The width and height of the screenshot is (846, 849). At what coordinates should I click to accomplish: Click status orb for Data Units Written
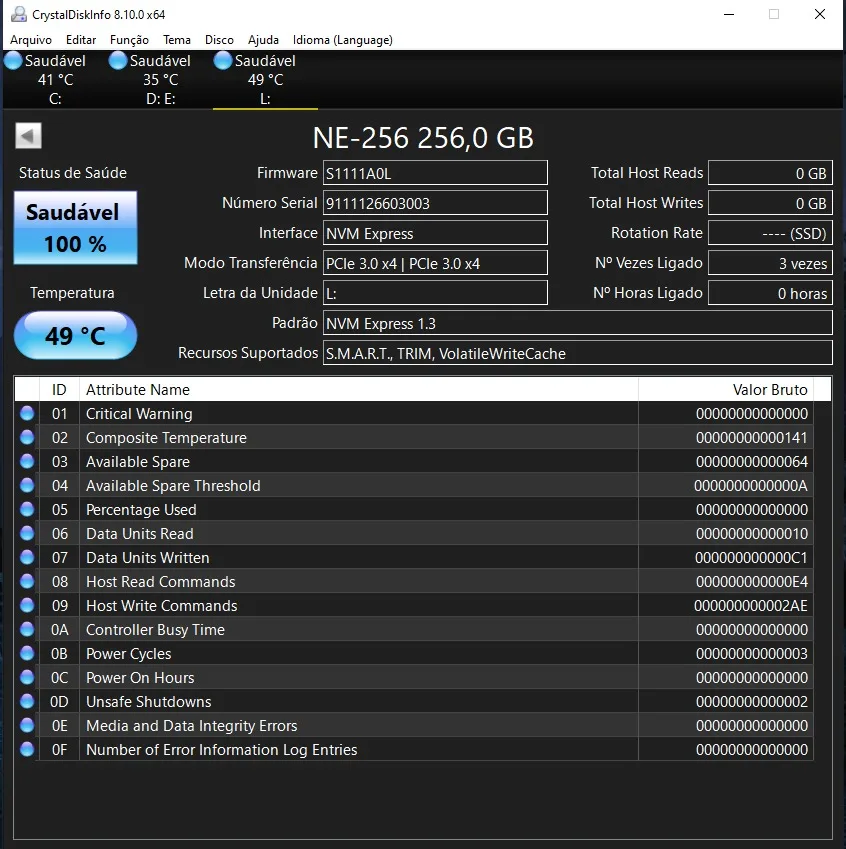tap(27, 557)
